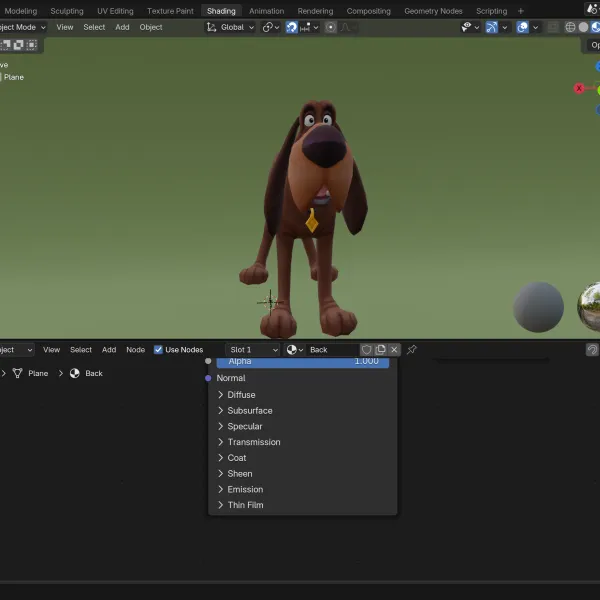Click the transform orientation axes icon
The width and height of the screenshot is (600, 600).
(x=211, y=27)
